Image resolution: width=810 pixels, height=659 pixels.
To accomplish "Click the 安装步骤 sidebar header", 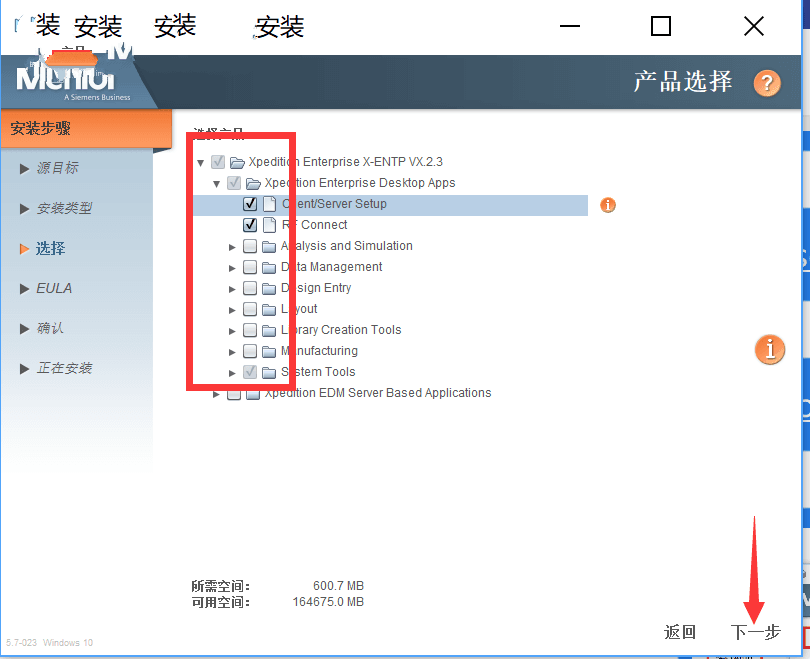I will 40,128.
